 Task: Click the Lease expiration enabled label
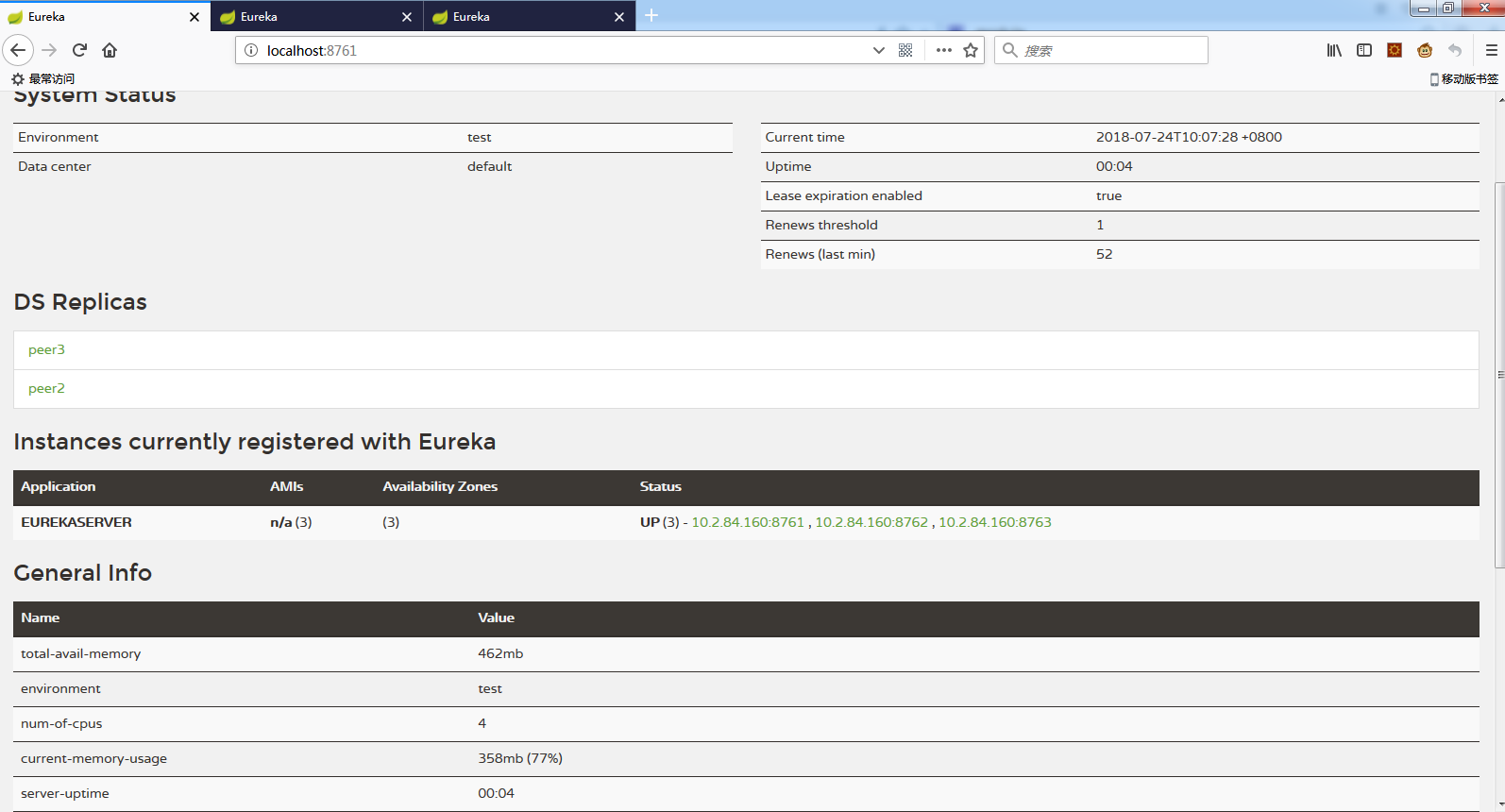click(843, 195)
